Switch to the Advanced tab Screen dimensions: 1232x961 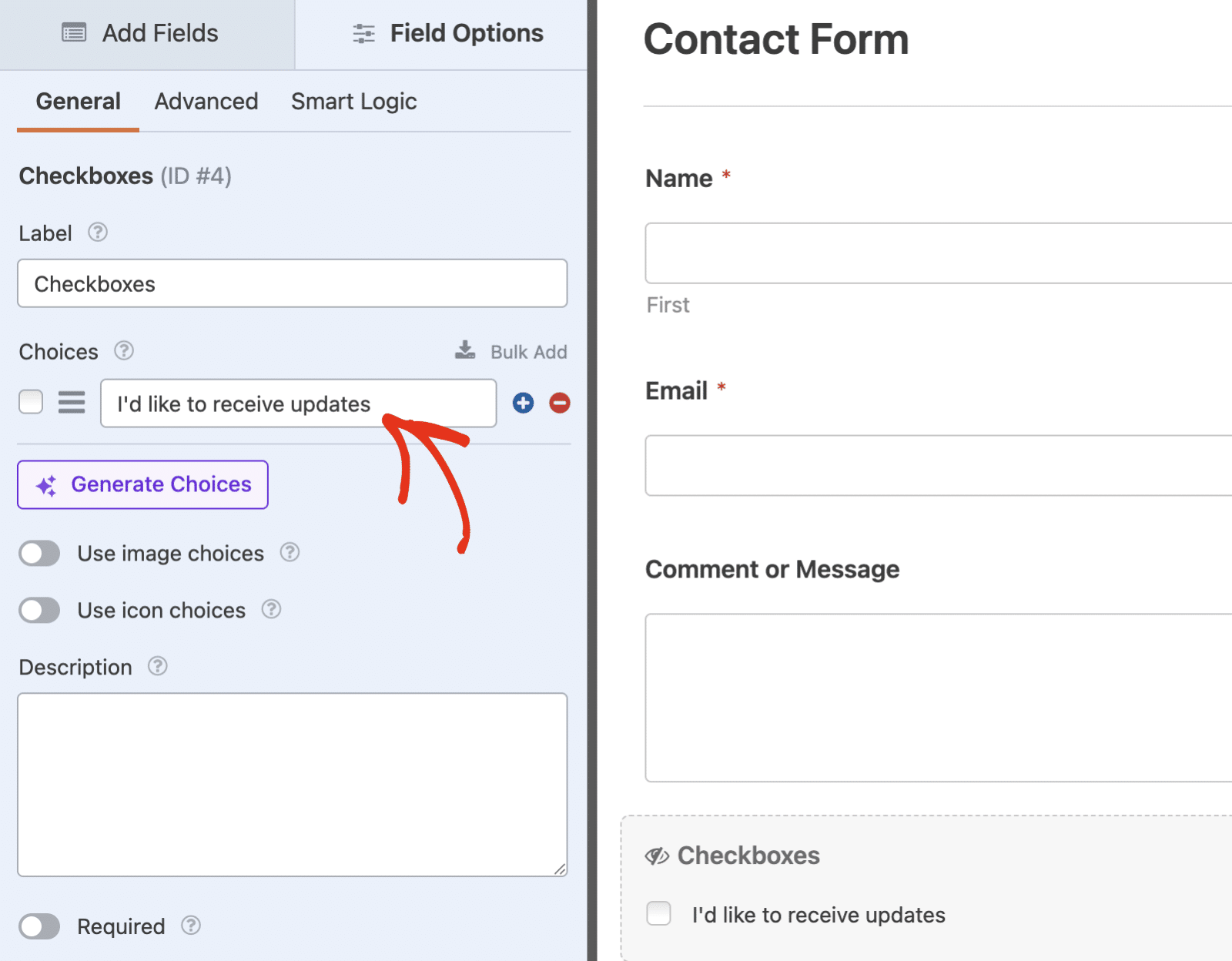[x=206, y=102]
